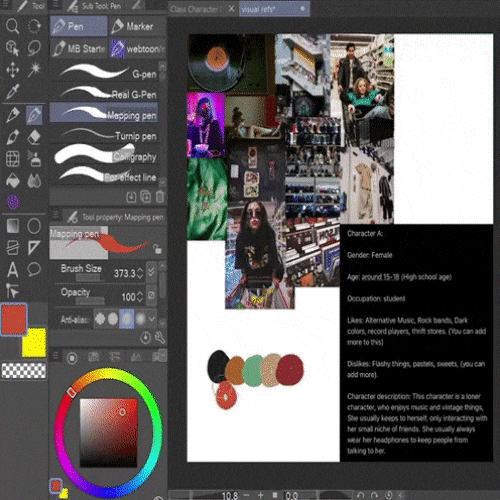Select the Move layer tool
The height and width of the screenshot is (500, 500).
click(12, 70)
